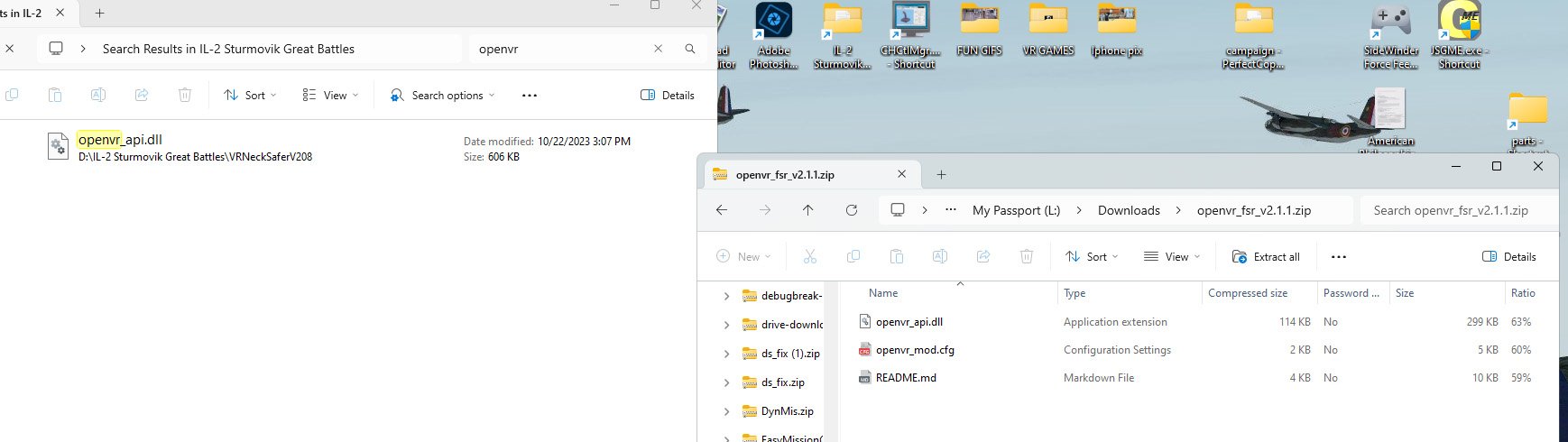
Task: Open the FUN GIFS desktop folder
Action: coord(979,31)
